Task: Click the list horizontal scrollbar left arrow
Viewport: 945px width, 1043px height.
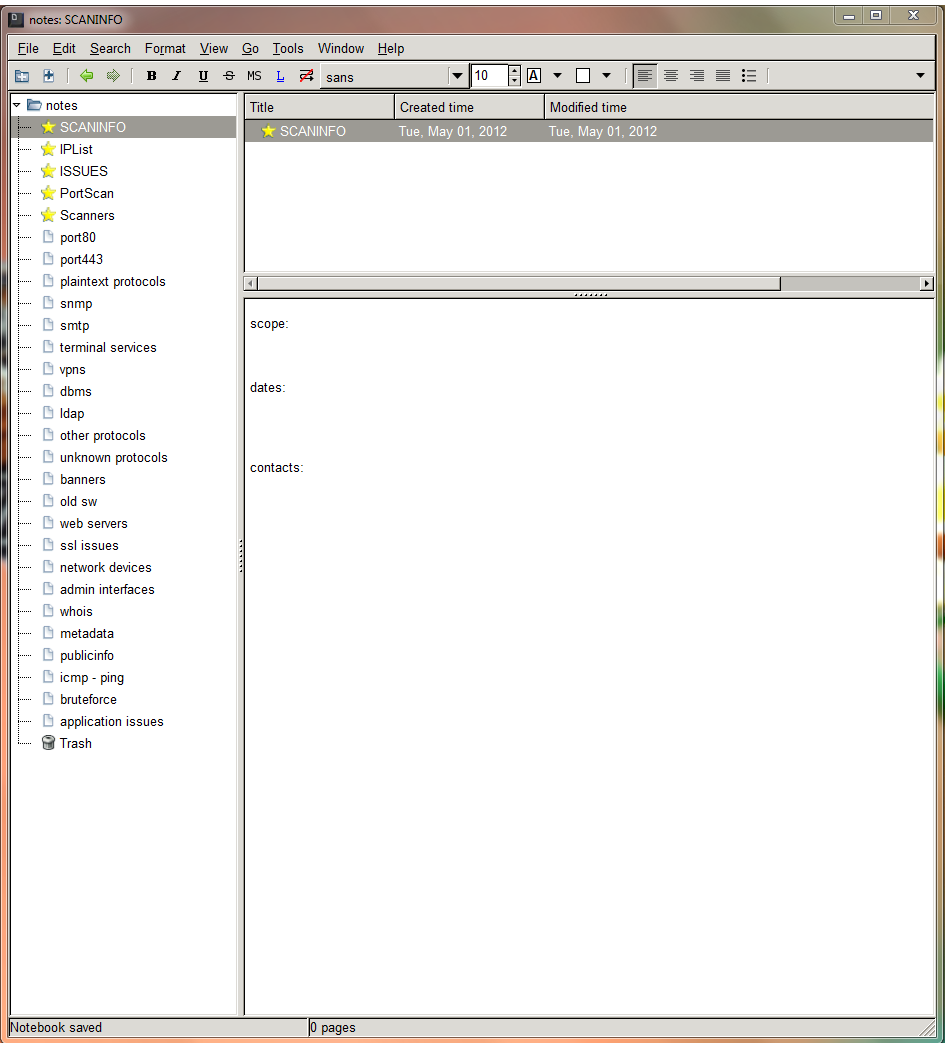Action: (x=251, y=283)
